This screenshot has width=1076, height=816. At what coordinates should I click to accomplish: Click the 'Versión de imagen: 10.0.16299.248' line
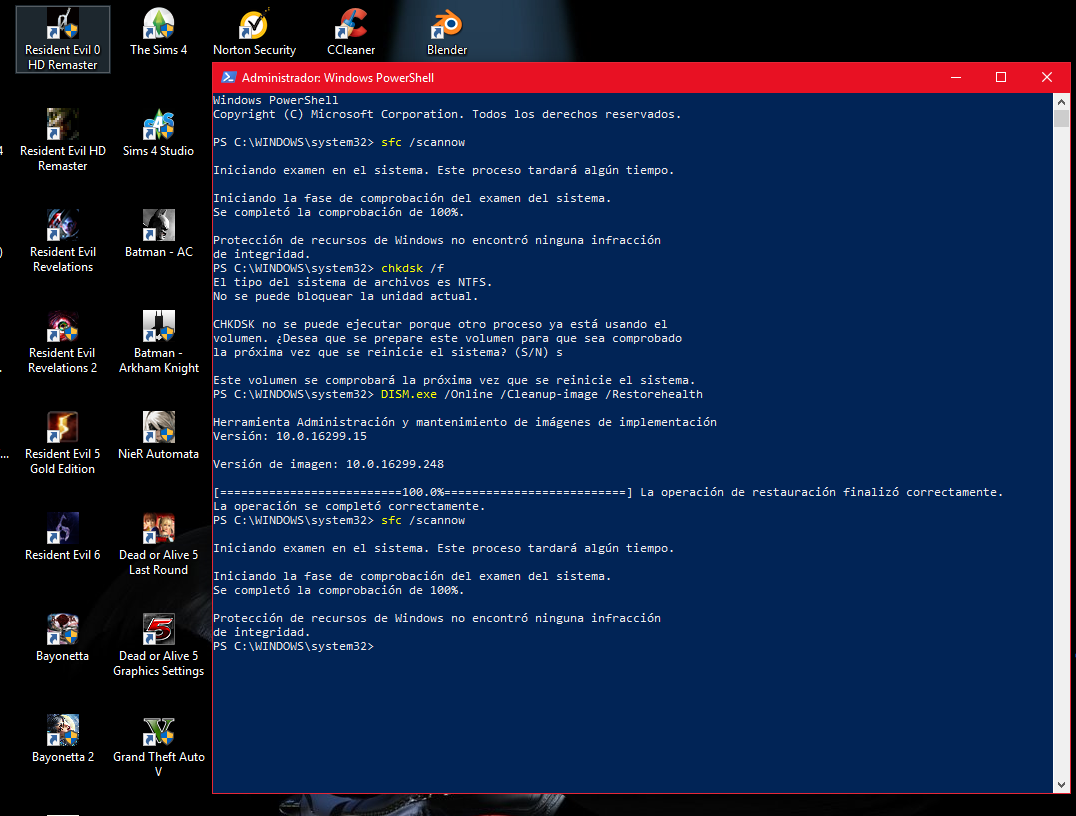pos(328,464)
